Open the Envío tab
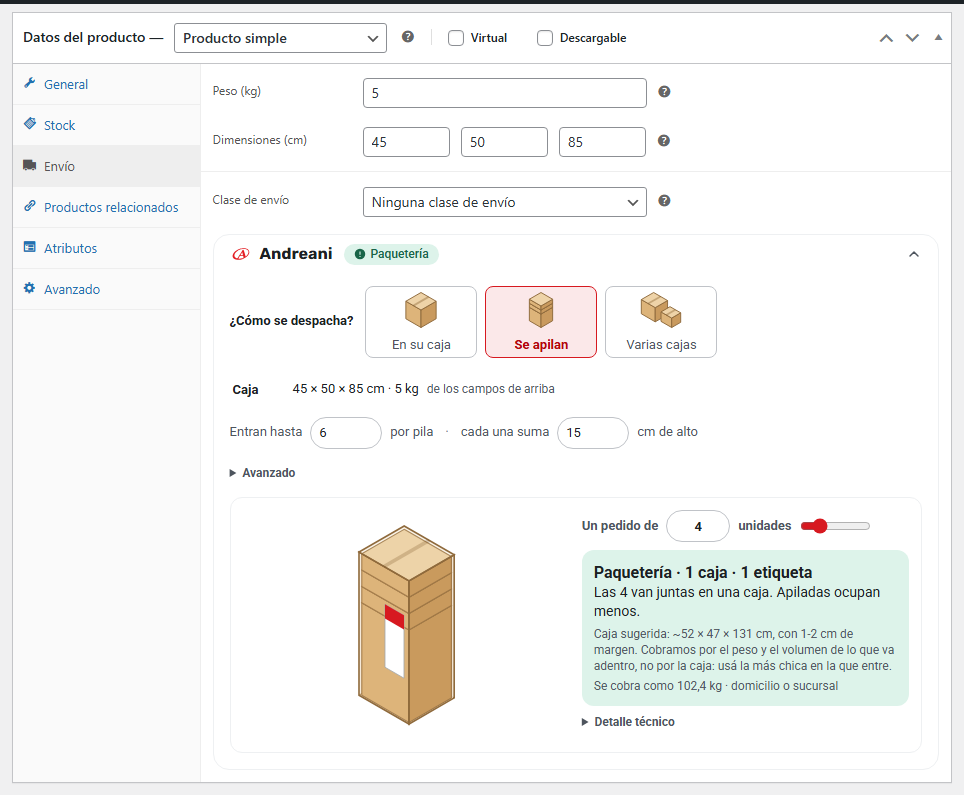The height and width of the screenshot is (795, 964). pos(106,166)
